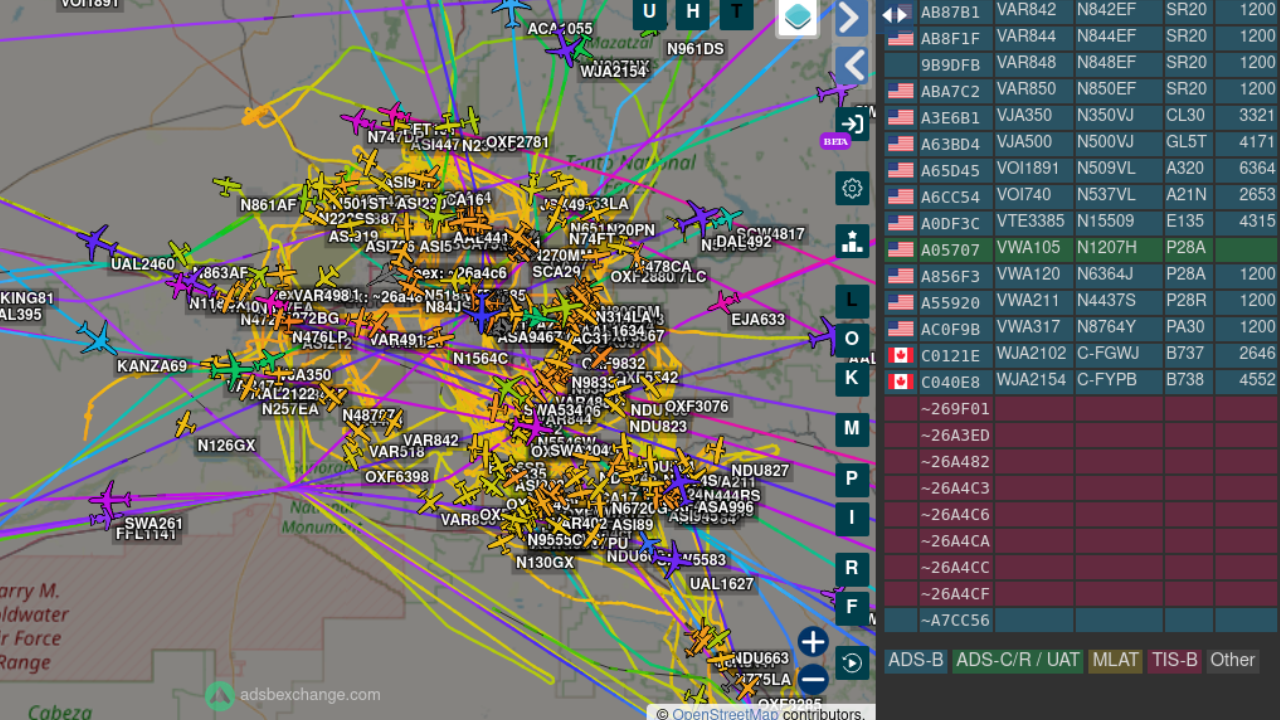Select table row with callsign VWA105
Viewport: 1280px width, 720px height.
coord(1080,249)
